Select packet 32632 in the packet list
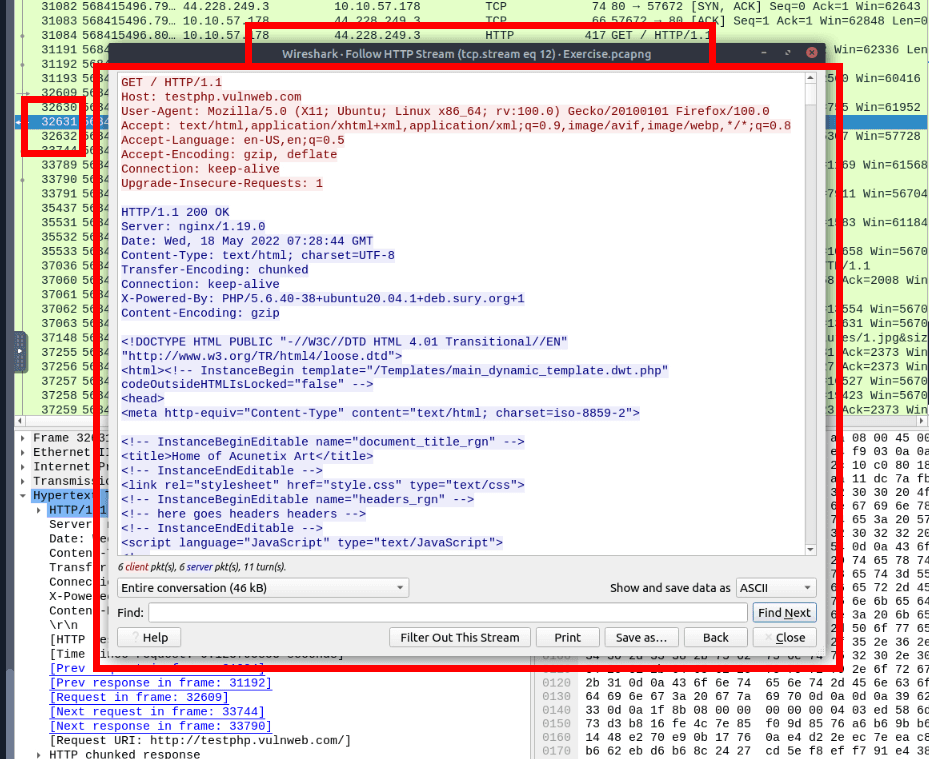 coord(59,136)
